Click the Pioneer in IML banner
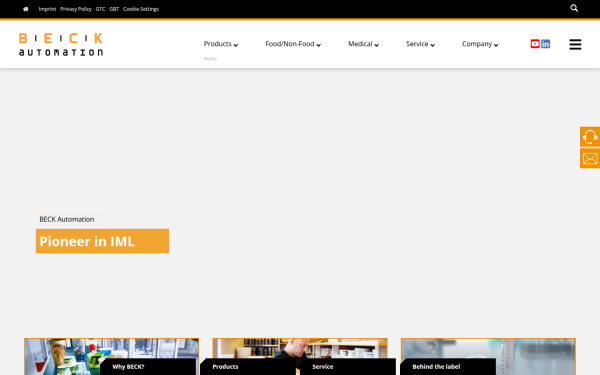The height and width of the screenshot is (375, 600). pyautogui.click(x=103, y=241)
